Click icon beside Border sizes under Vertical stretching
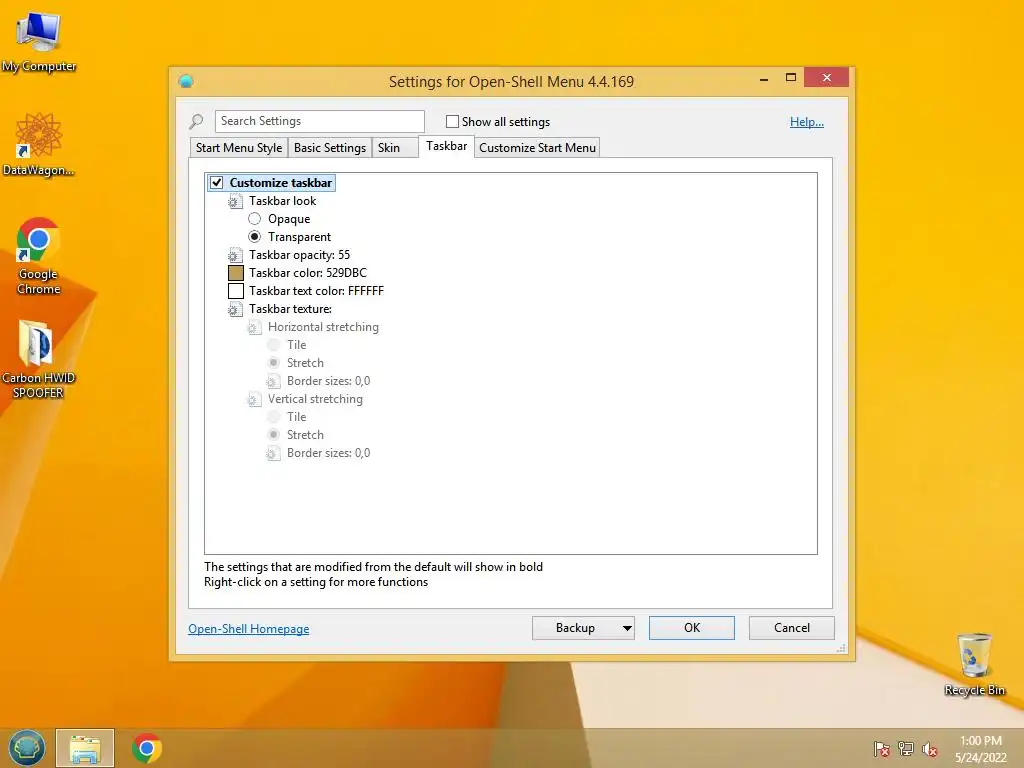The height and width of the screenshot is (768, 1024). [x=273, y=453]
